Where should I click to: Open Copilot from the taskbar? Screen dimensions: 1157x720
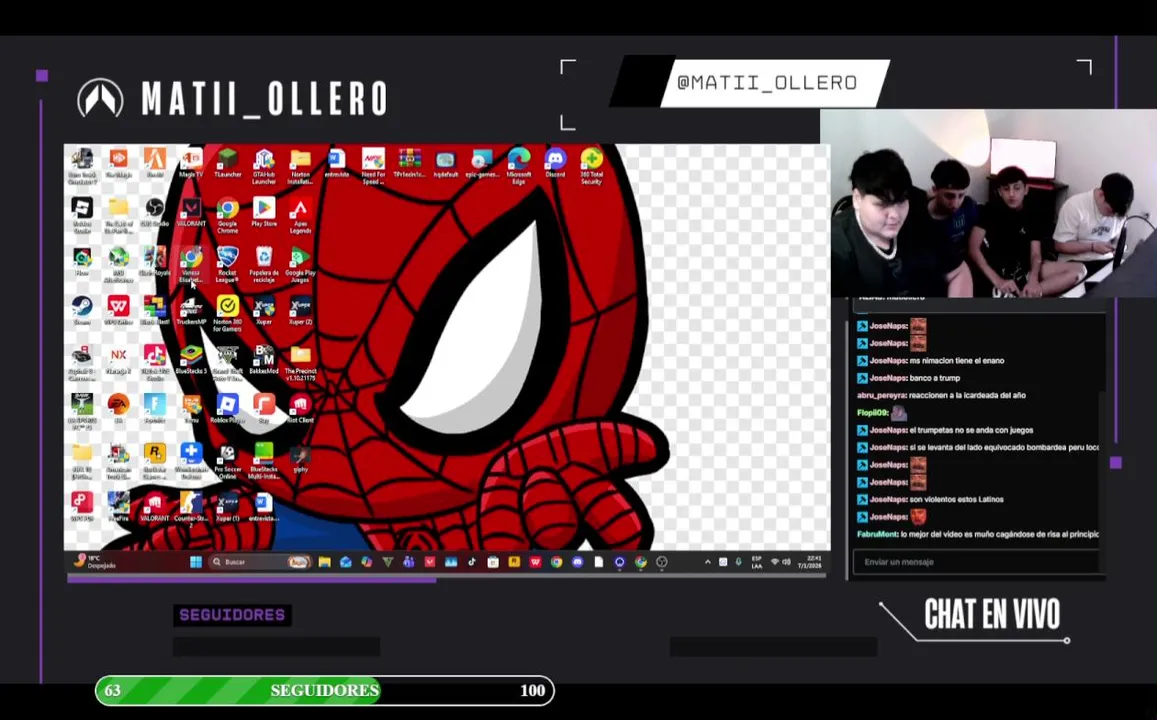tap(366, 562)
